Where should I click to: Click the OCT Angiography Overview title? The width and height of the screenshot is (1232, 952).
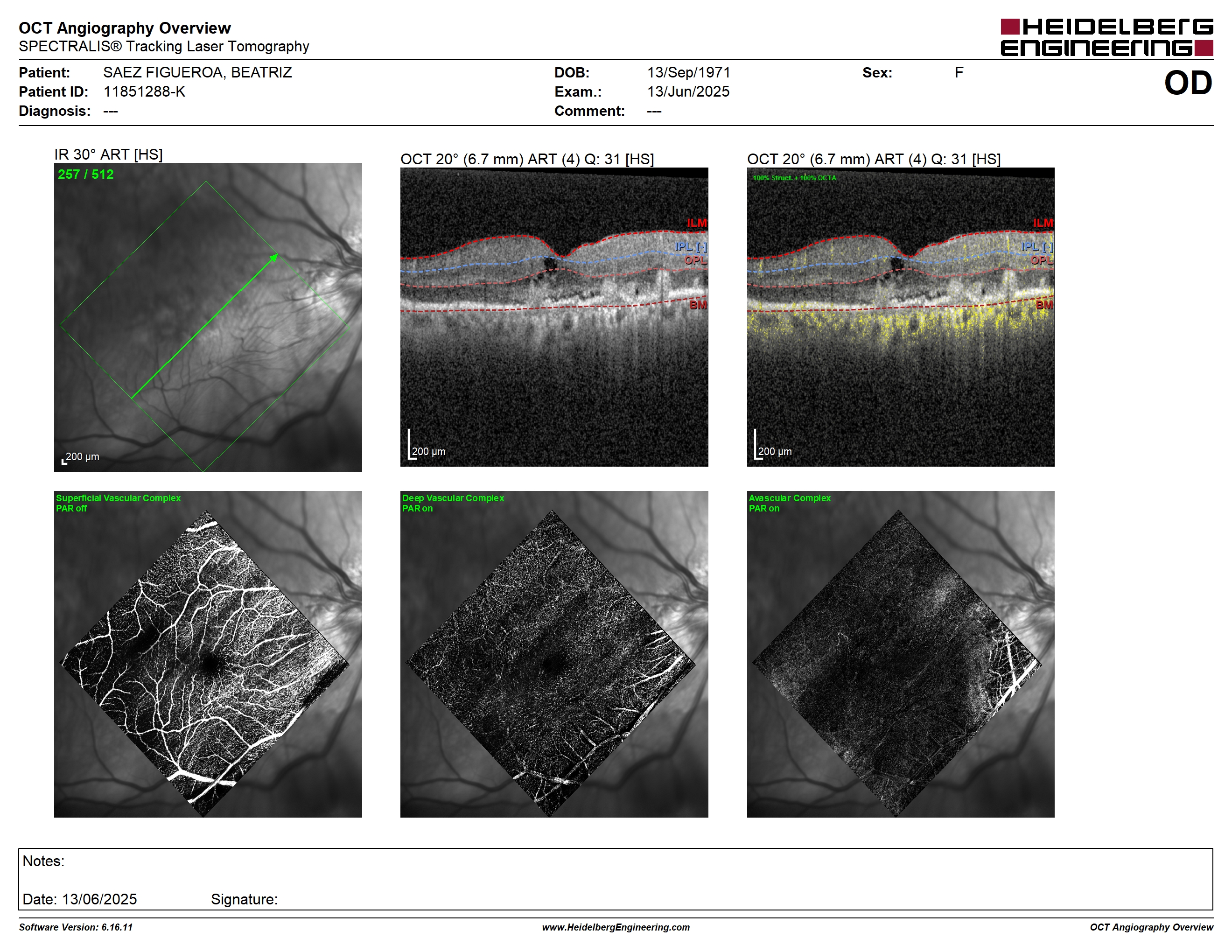coord(125,28)
